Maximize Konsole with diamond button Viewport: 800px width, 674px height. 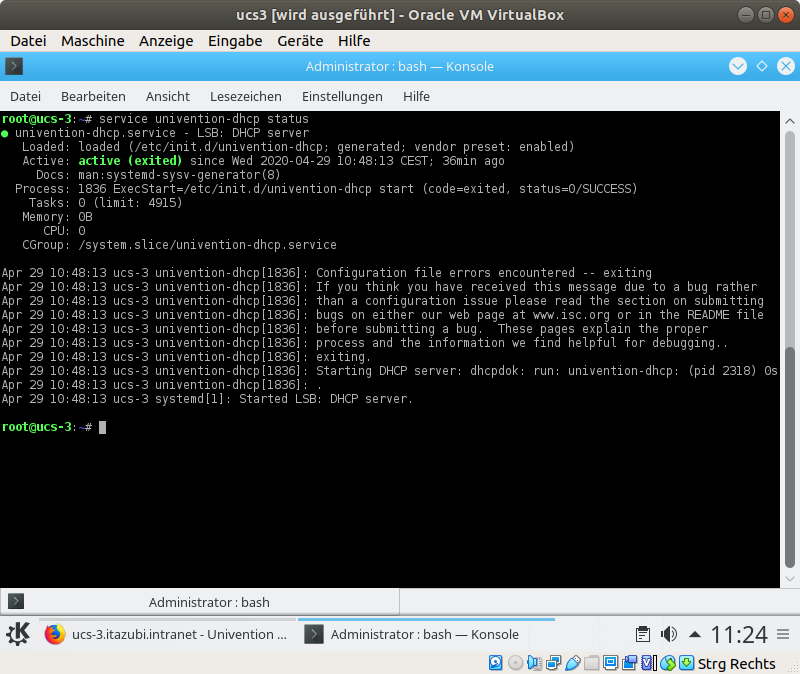tap(762, 66)
